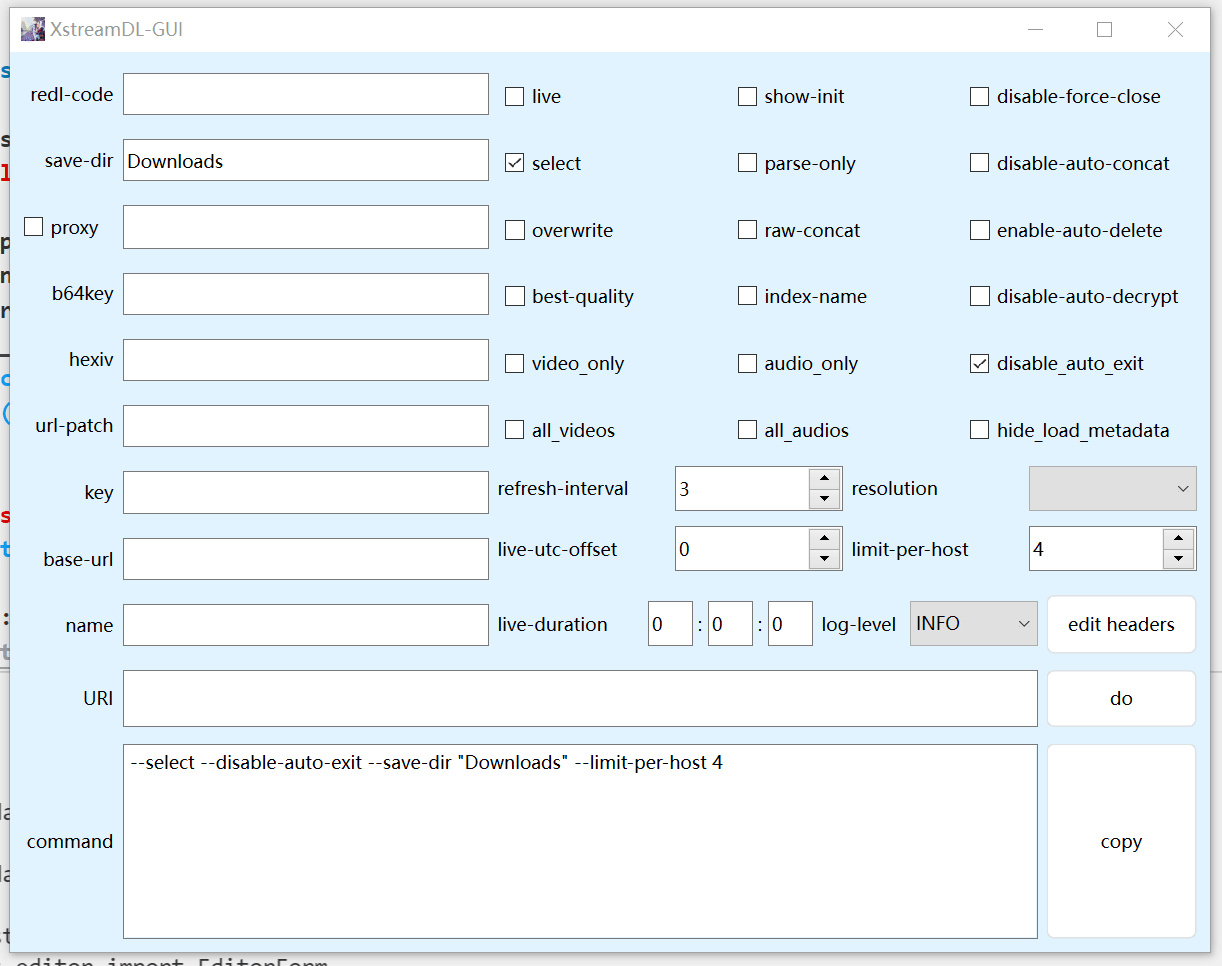Decrease refresh-interval with down arrow
This screenshot has height=966, width=1222.
[824, 499]
